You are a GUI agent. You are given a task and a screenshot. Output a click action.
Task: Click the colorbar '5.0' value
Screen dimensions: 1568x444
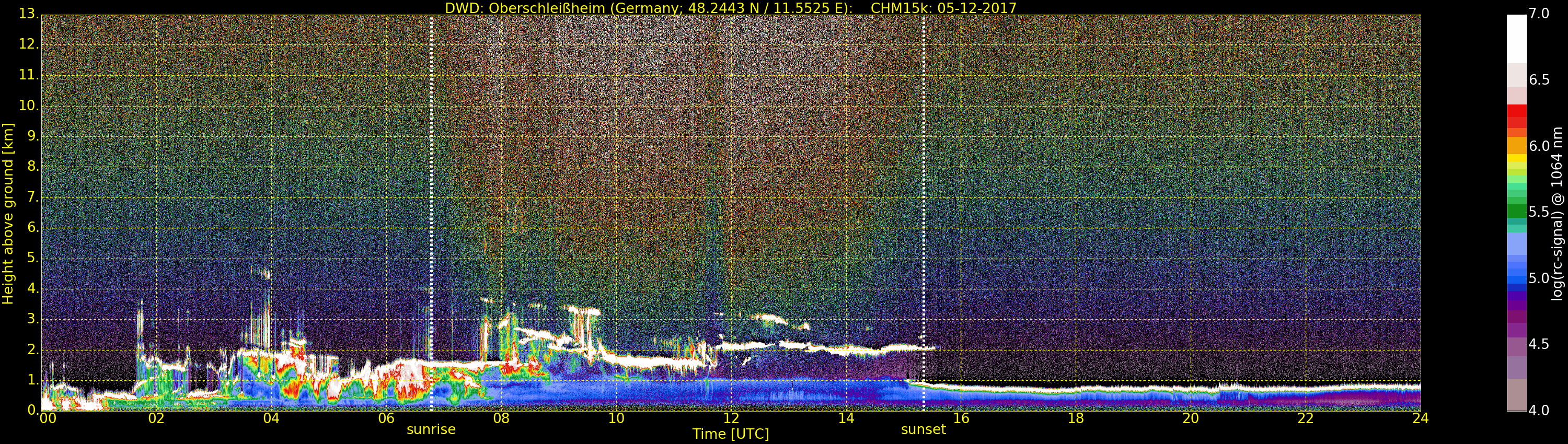[1539, 278]
